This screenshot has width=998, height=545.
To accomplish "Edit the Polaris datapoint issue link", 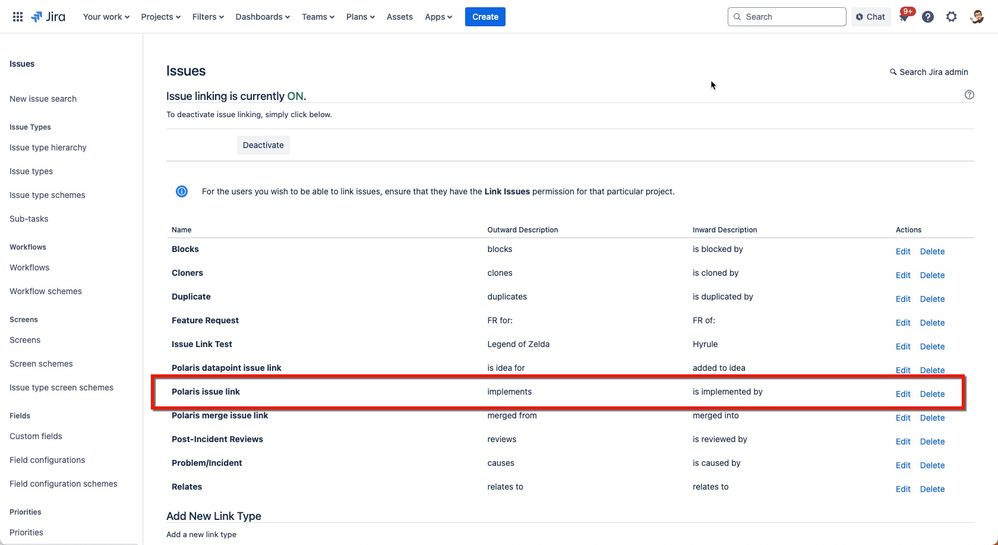I will coord(903,370).
